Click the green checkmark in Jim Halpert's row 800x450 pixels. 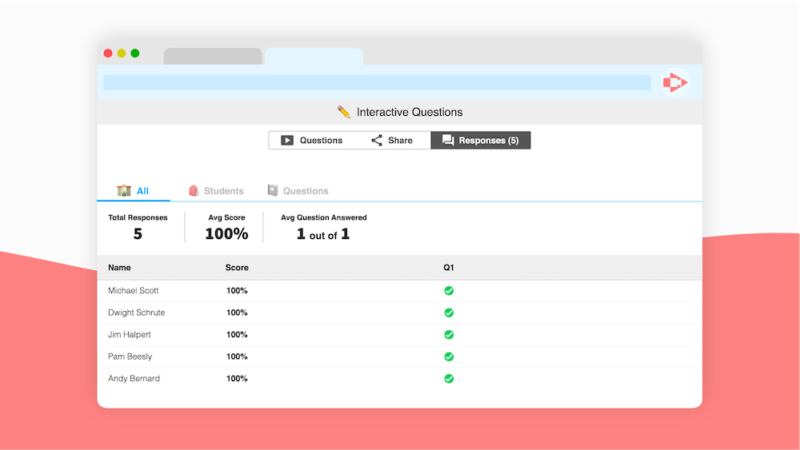click(x=448, y=335)
